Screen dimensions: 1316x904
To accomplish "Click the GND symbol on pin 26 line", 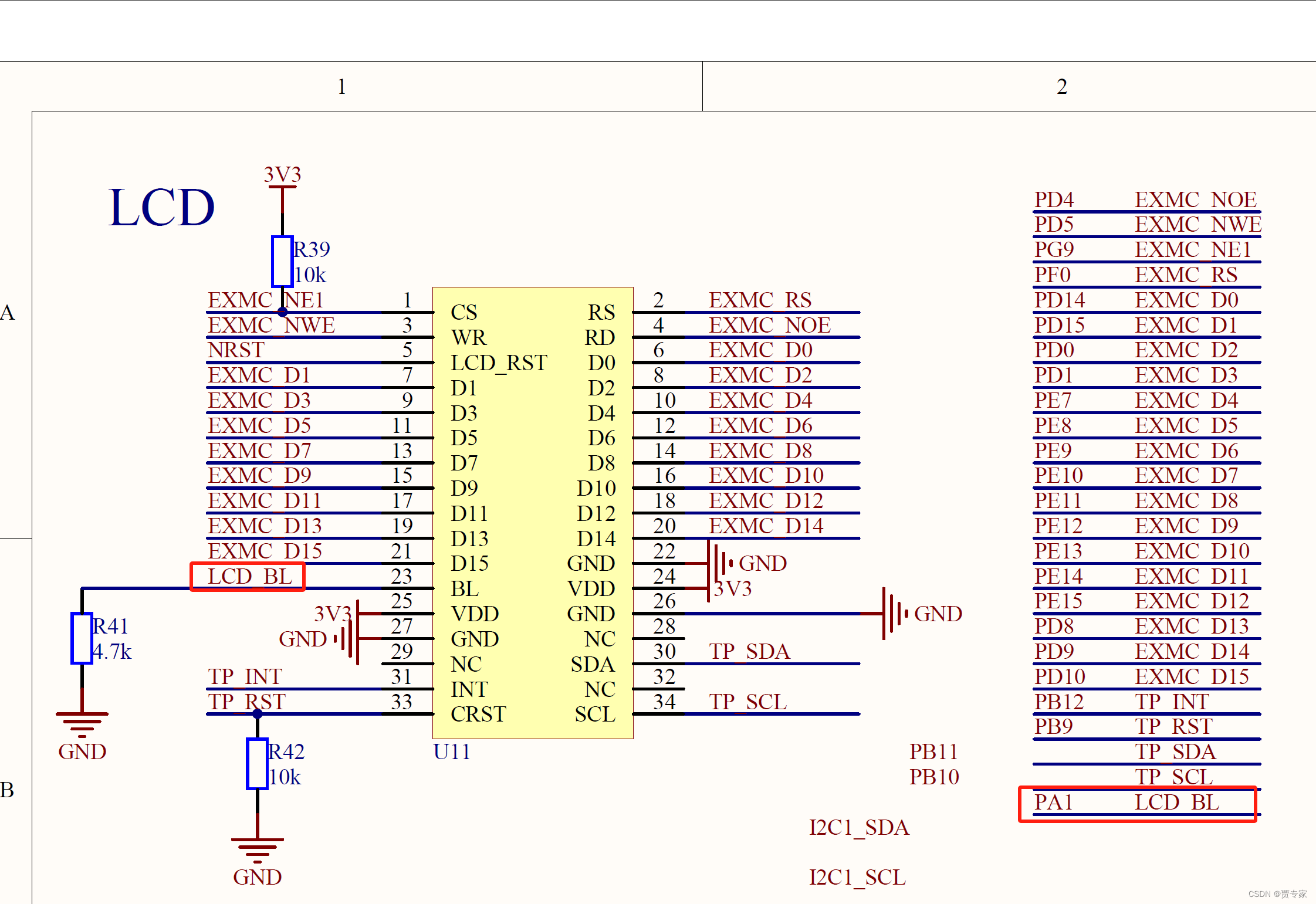I will coord(895,614).
